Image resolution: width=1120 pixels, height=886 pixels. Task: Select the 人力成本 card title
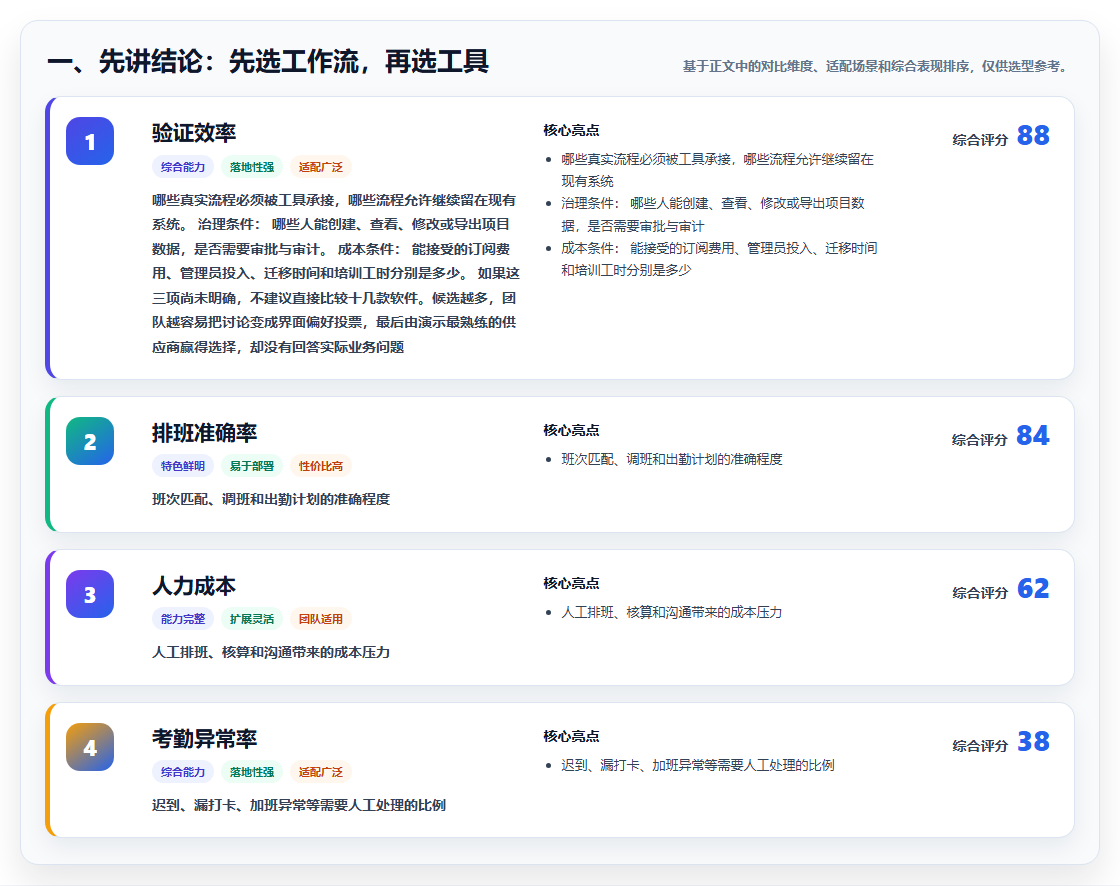(194, 586)
